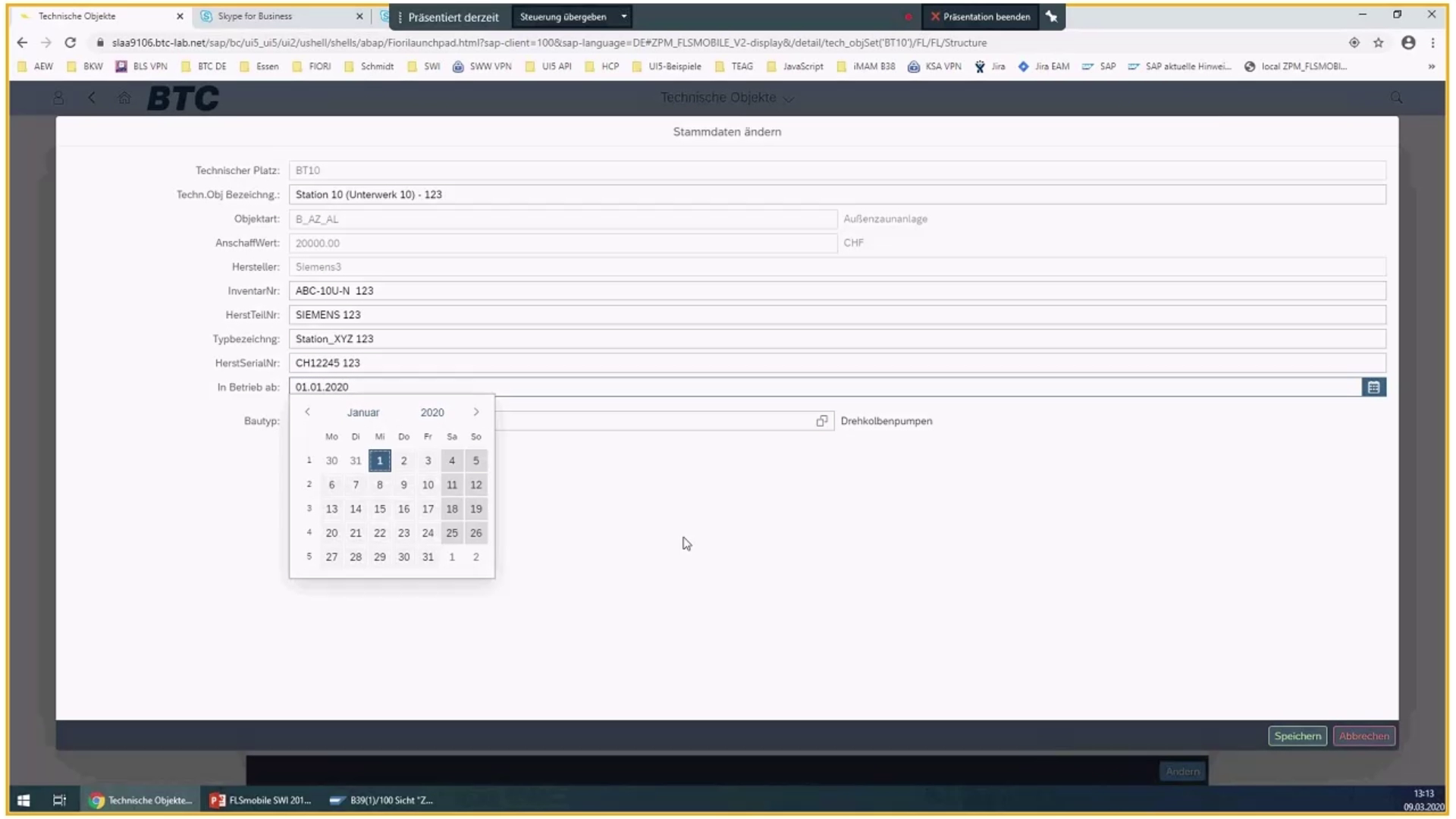1456x819 pixels.
Task: Open the value help icon for Bautyp
Action: tap(821, 421)
